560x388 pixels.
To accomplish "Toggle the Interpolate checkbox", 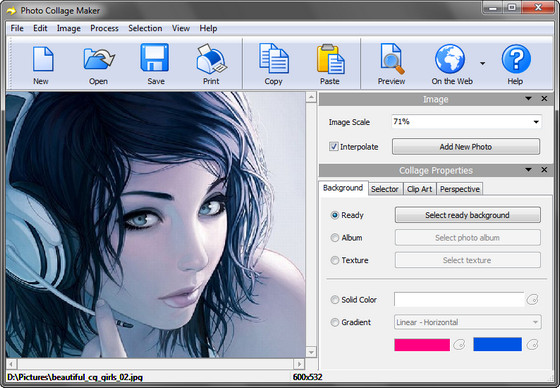I will click(x=334, y=146).
